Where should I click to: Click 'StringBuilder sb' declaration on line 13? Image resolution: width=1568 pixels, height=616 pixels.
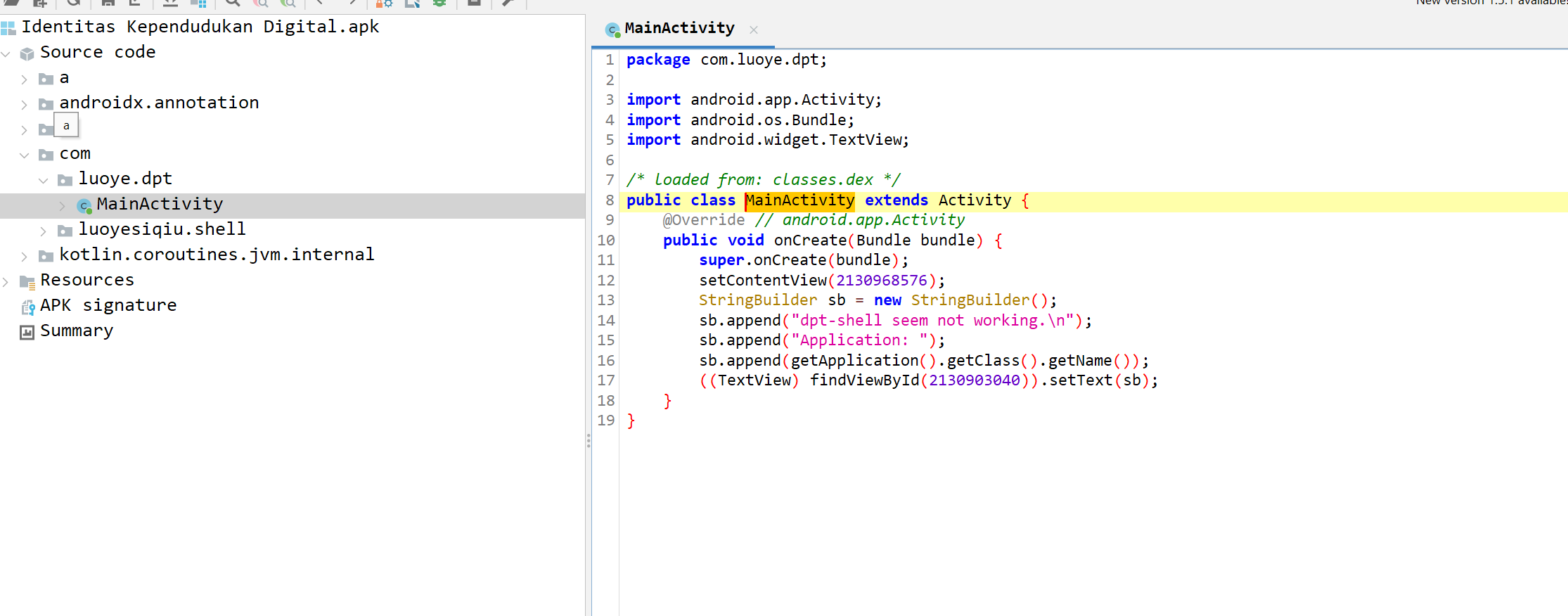coord(772,300)
